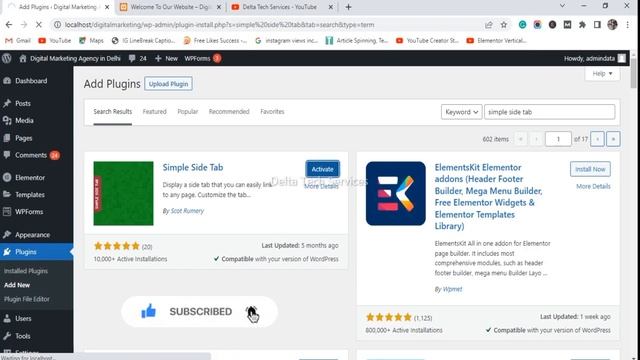
Task: Open Plugin File Editor submenu link
Action: (27, 299)
